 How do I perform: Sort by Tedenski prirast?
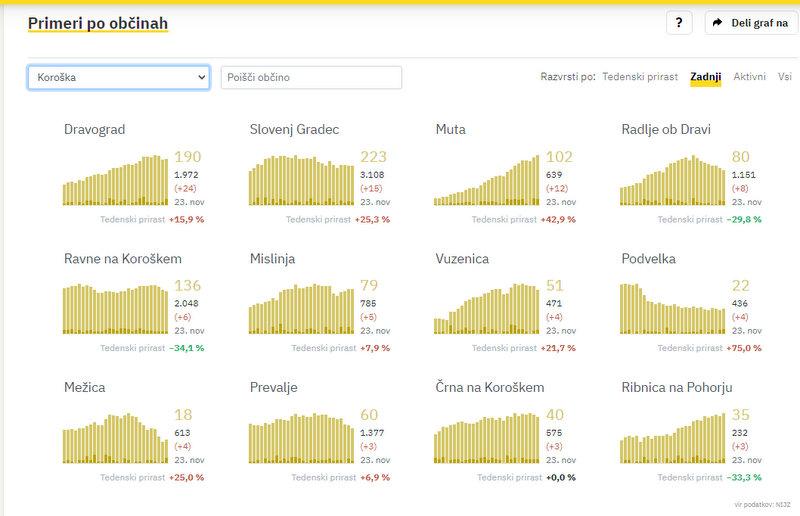click(x=640, y=77)
